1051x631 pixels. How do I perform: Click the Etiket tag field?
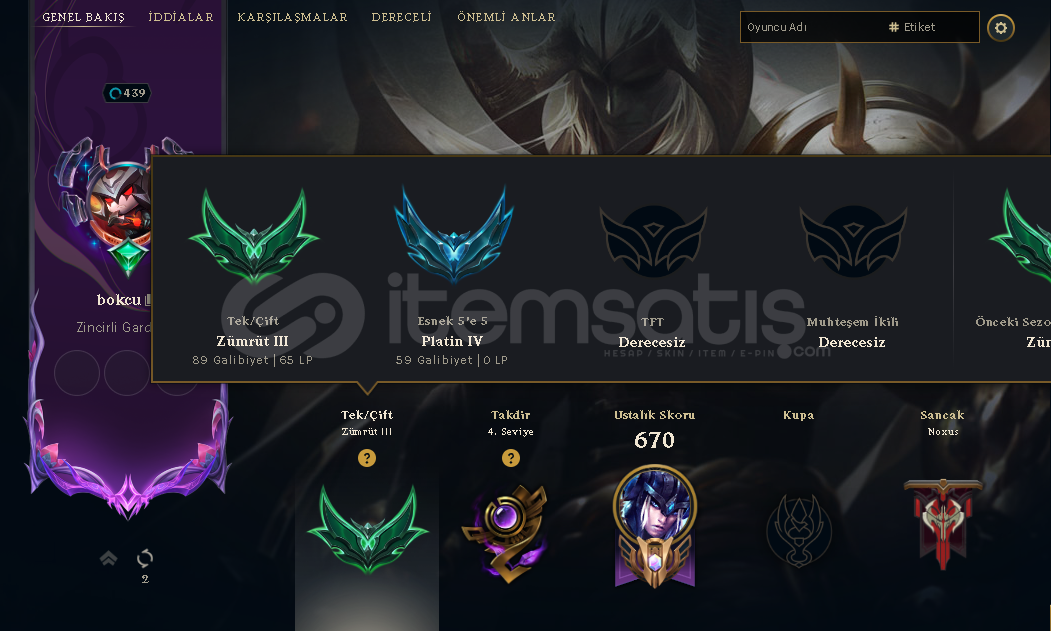932,27
